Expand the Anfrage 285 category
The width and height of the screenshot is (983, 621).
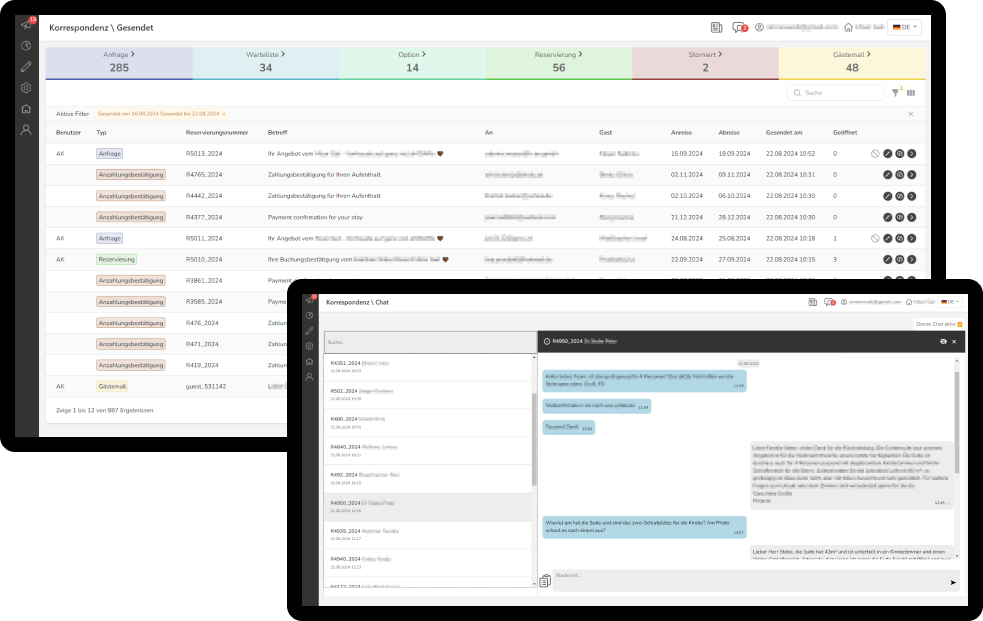(x=119, y=62)
